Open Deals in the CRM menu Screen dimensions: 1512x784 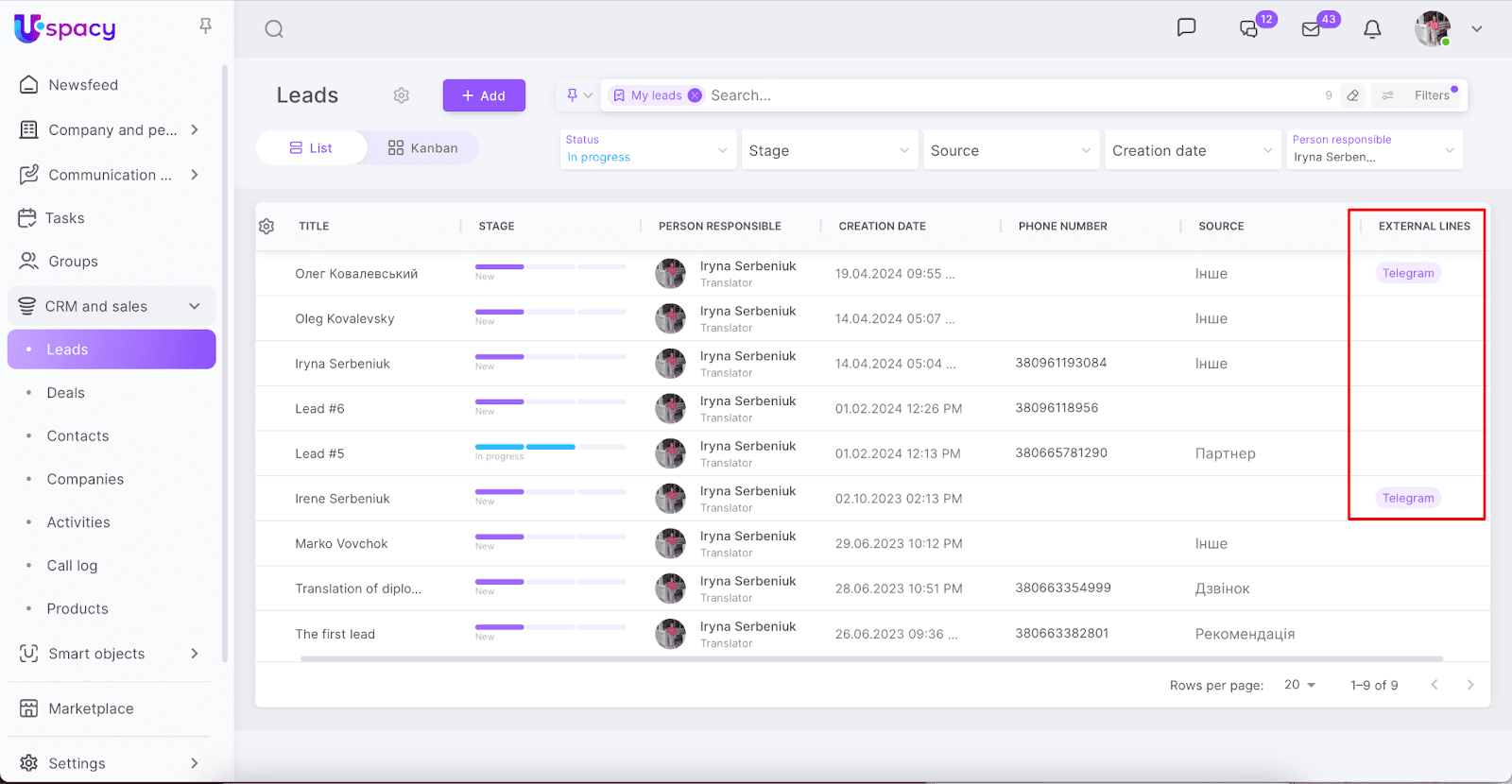pyautogui.click(x=66, y=393)
